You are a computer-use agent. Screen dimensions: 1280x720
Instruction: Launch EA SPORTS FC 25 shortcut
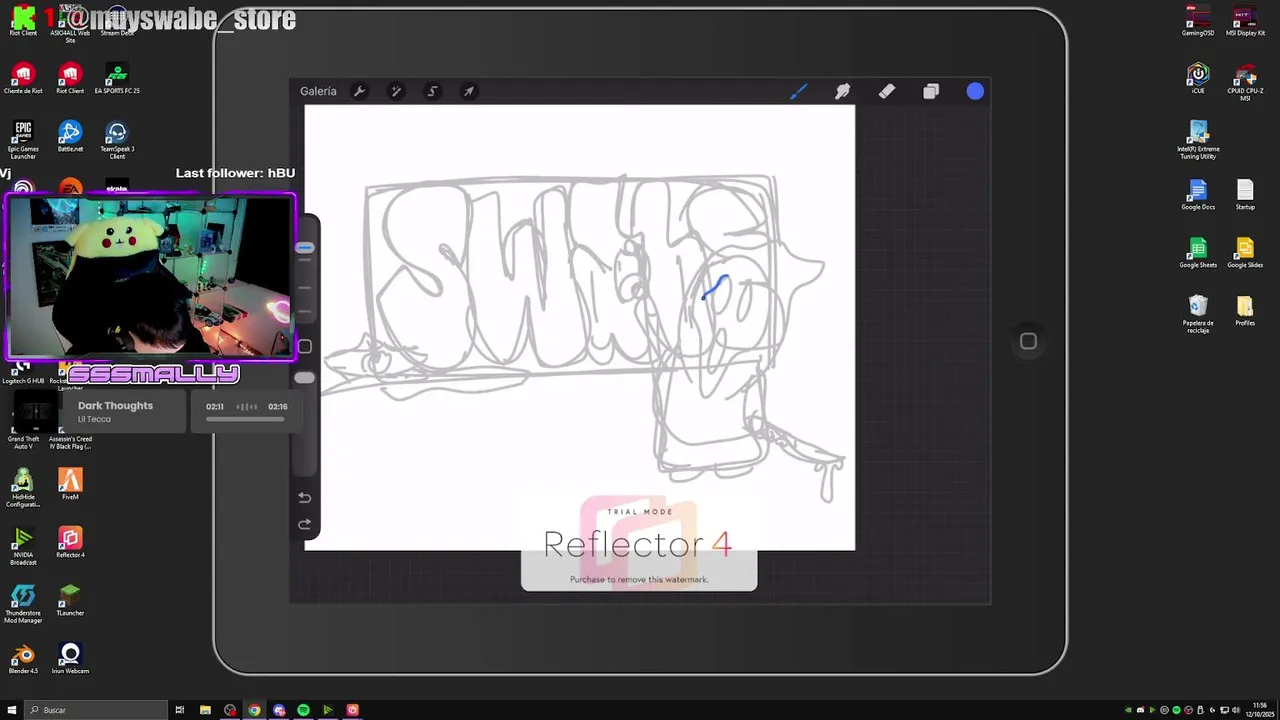(x=117, y=79)
